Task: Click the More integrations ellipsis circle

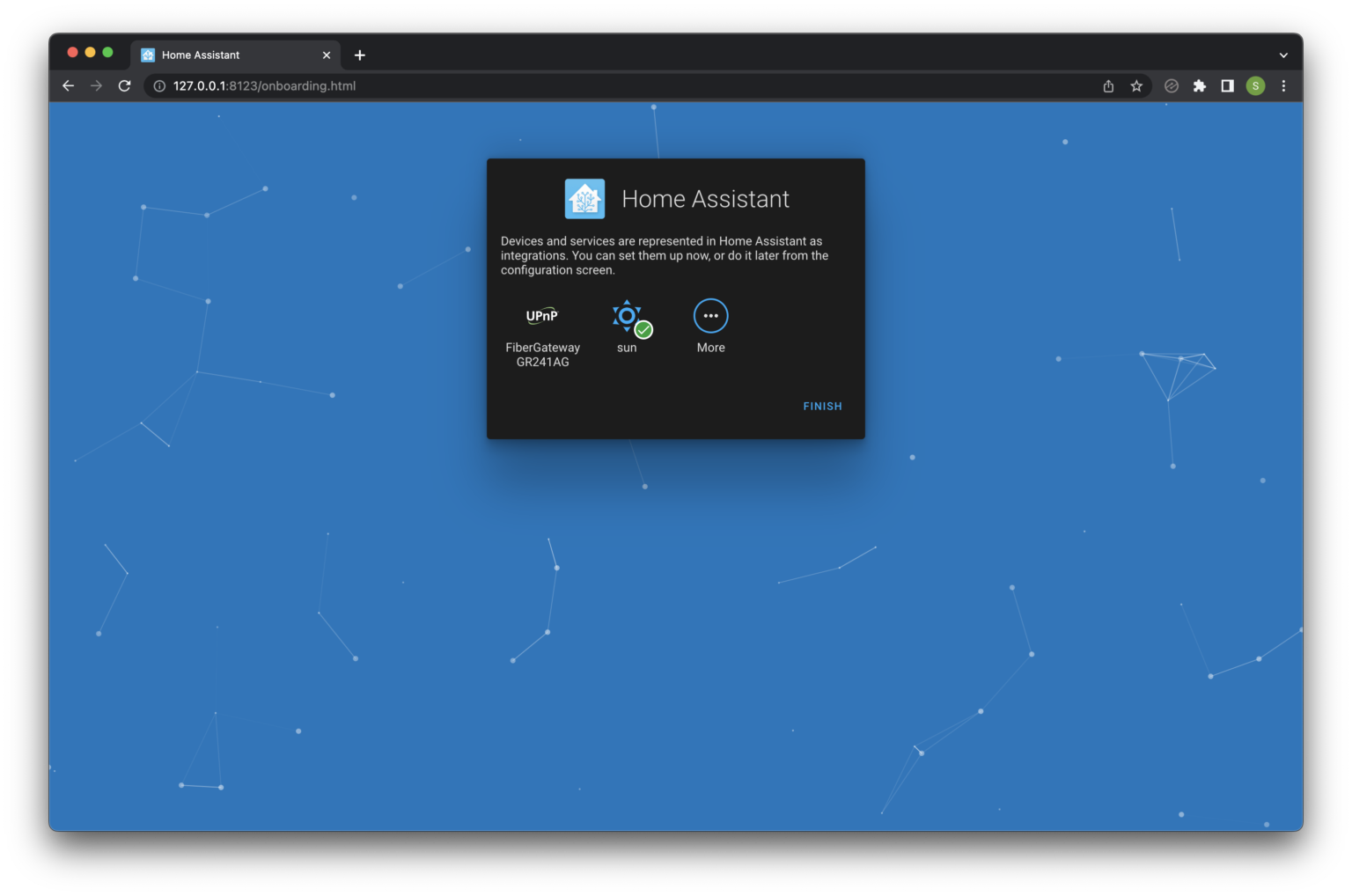Action: tap(710, 315)
